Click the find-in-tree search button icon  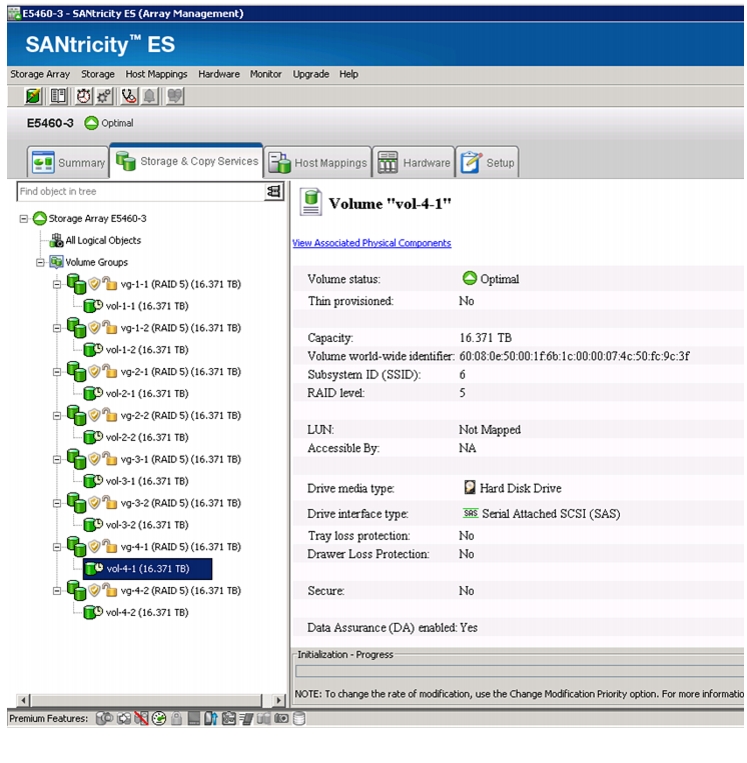[274, 191]
